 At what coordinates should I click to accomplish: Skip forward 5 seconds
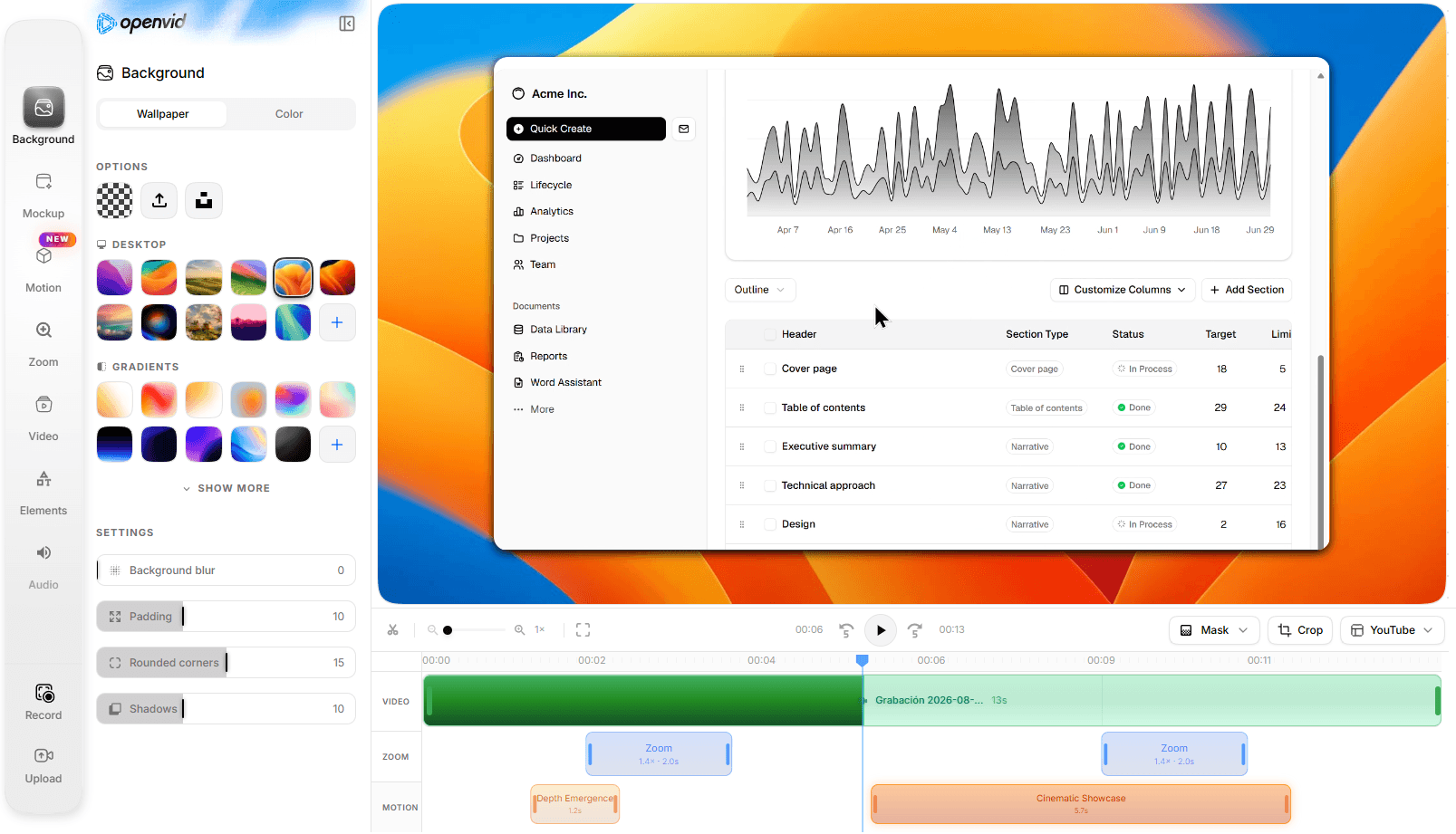[x=915, y=630]
